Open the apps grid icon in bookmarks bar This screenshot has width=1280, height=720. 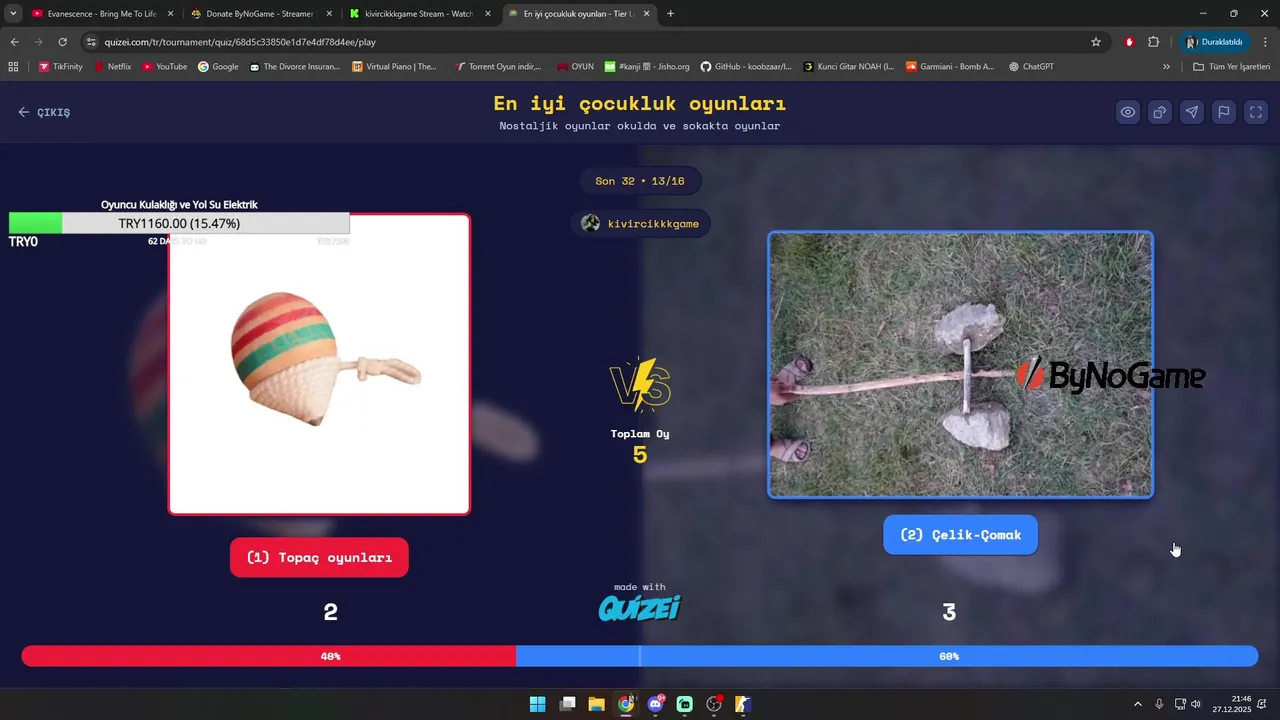[13, 66]
